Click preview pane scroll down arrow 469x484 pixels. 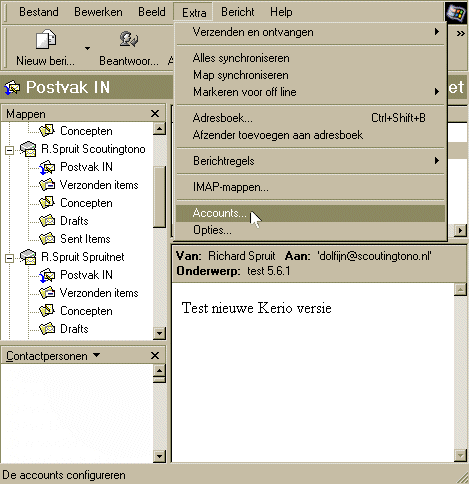pyautogui.click(x=460, y=455)
